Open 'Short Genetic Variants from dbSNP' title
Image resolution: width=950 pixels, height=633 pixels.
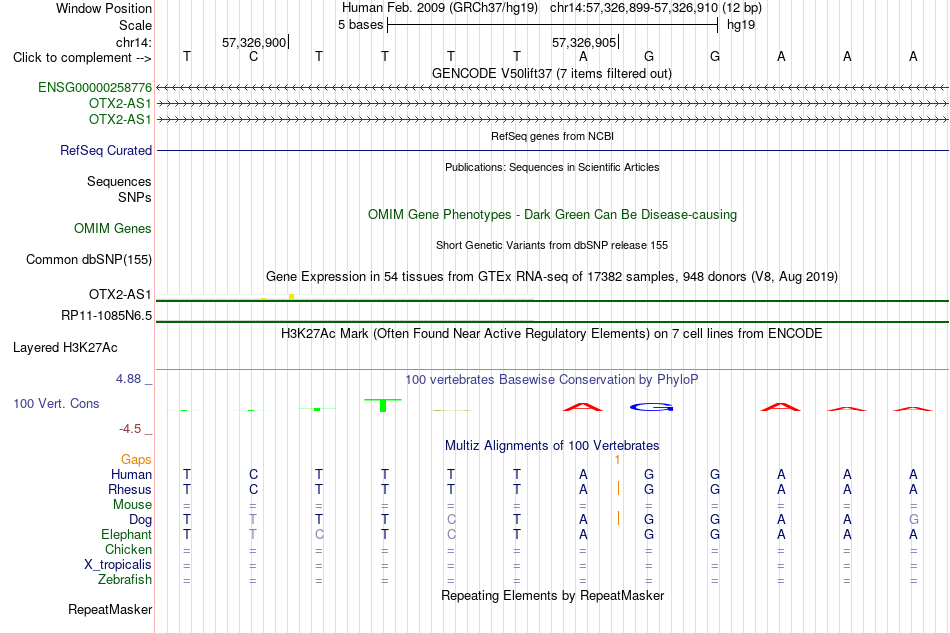tap(552, 245)
